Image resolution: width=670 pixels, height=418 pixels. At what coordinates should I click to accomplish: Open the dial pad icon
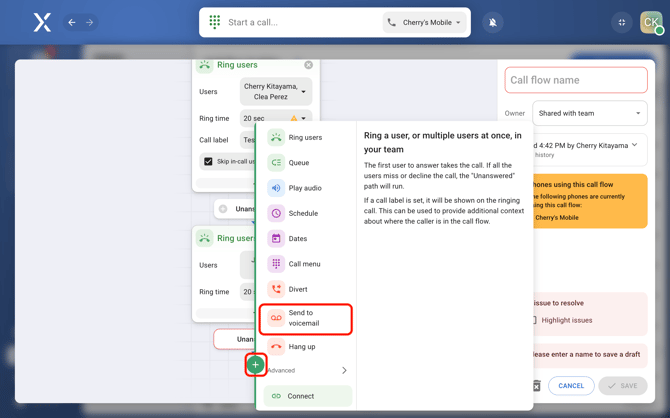coord(215,22)
